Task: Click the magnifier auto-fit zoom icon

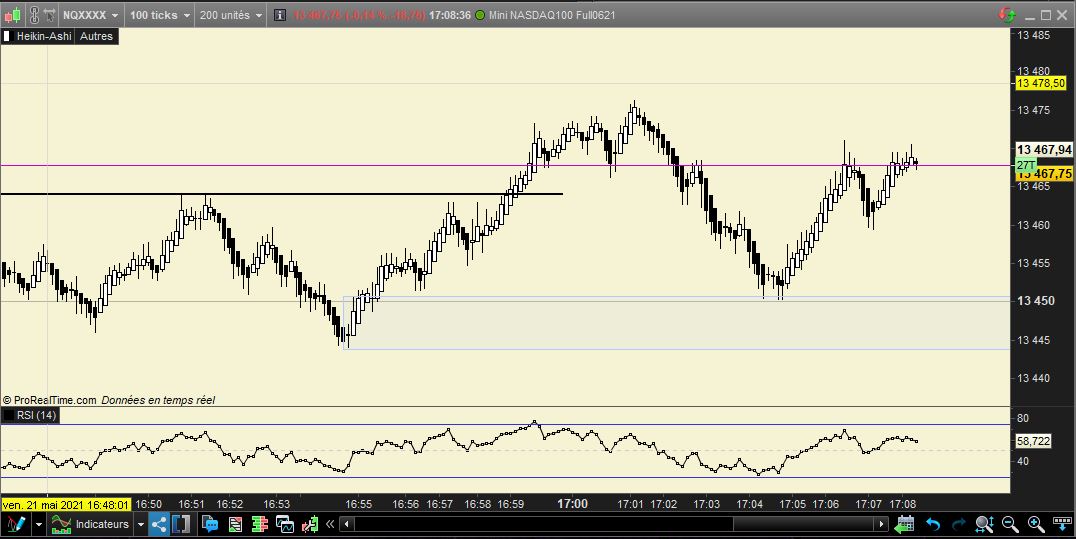Action: pos(985,525)
